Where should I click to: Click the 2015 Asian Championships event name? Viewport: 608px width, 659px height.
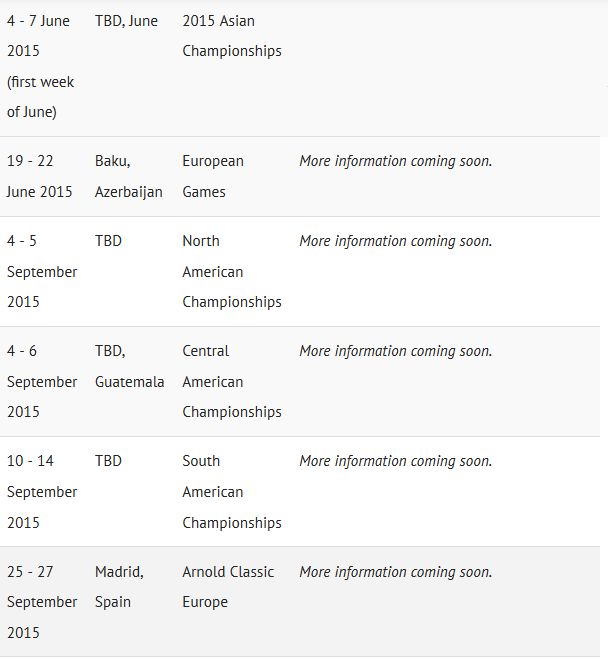(x=231, y=36)
